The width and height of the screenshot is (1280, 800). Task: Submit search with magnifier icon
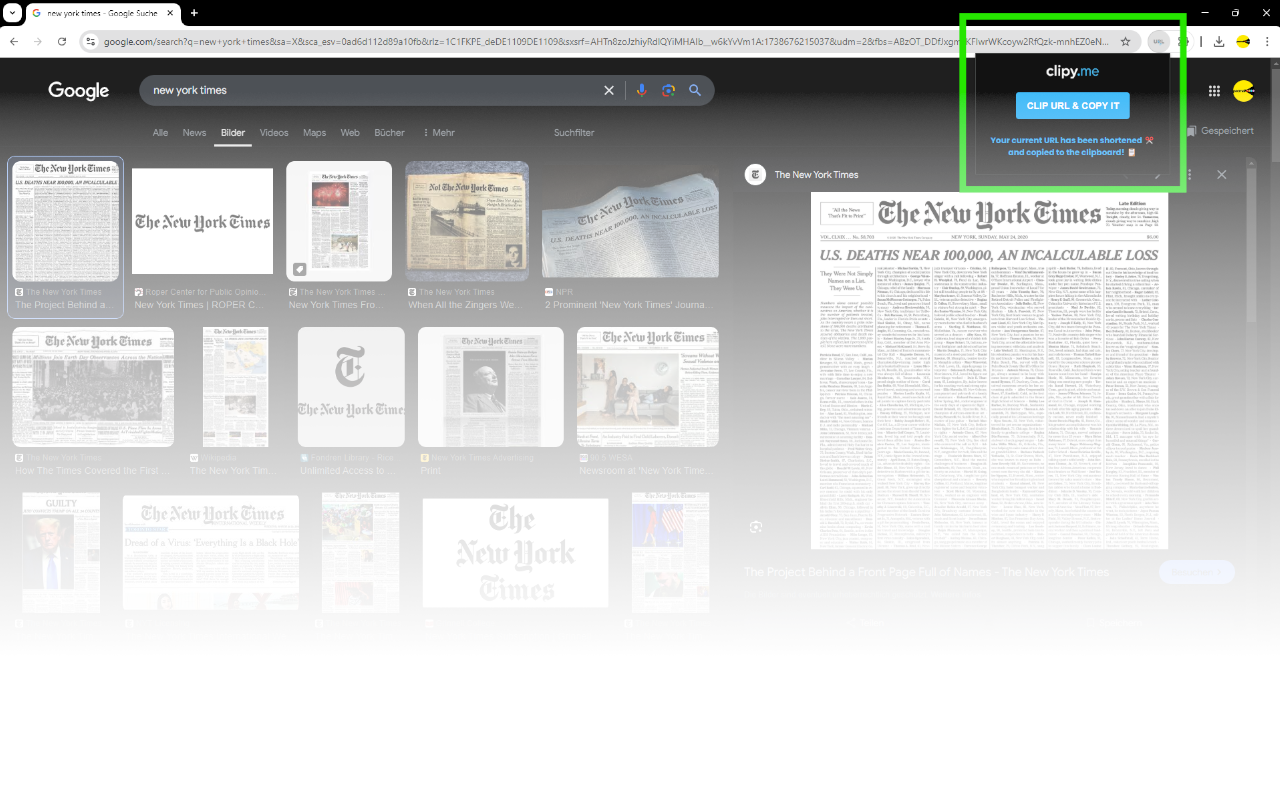pyautogui.click(x=695, y=90)
